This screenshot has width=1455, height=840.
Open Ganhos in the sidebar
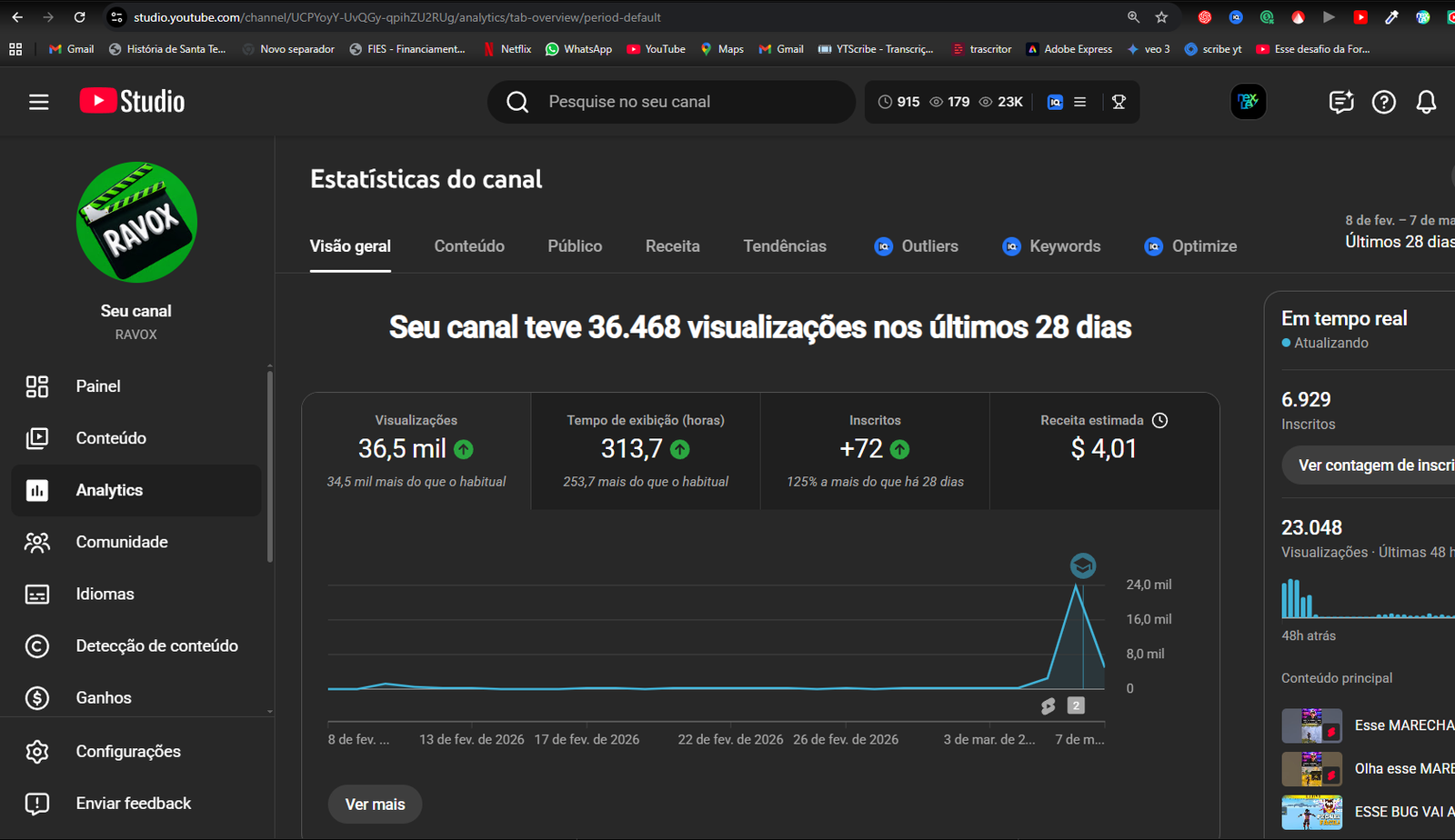tap(136, 697)
